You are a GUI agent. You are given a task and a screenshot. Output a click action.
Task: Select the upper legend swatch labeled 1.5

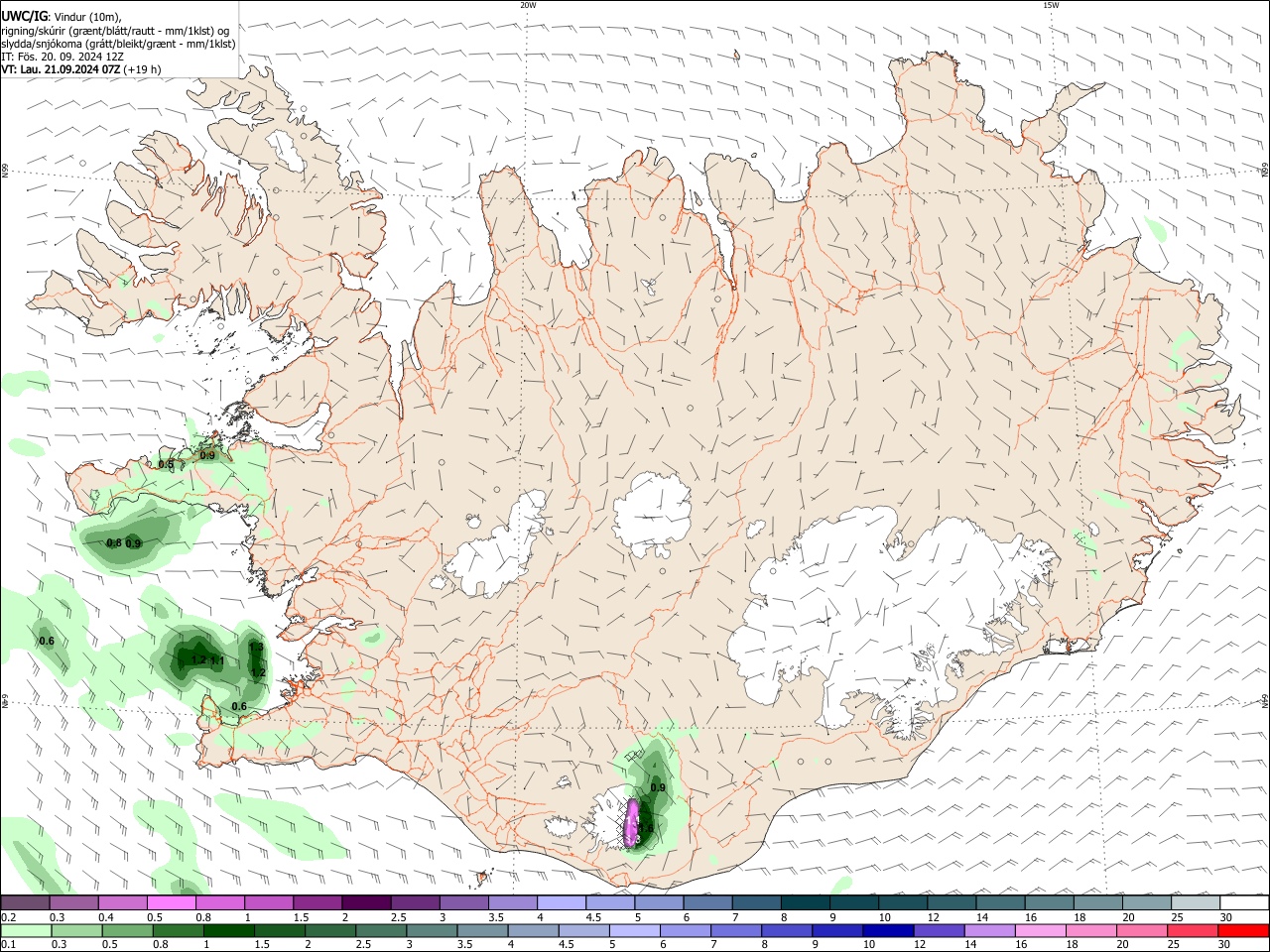pyautogui.click(x=317, y=902)
